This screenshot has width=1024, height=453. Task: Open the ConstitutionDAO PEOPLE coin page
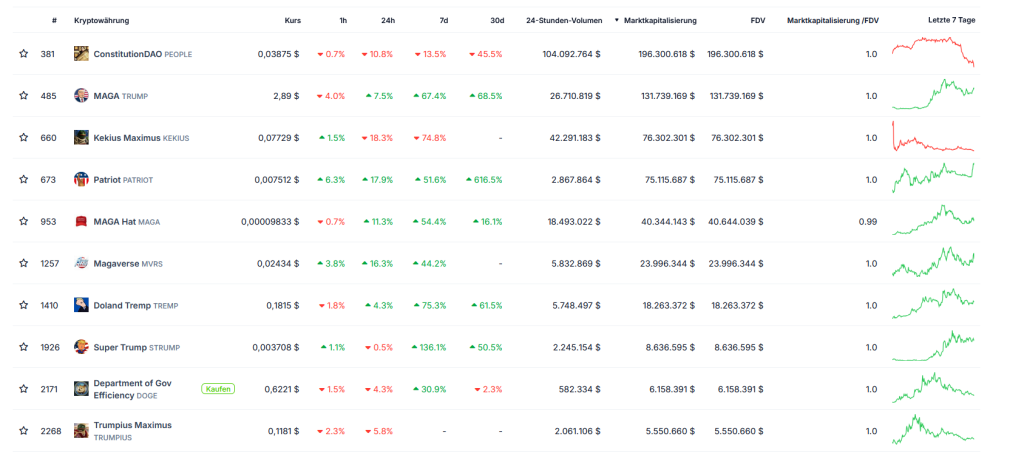coord(143,54)
